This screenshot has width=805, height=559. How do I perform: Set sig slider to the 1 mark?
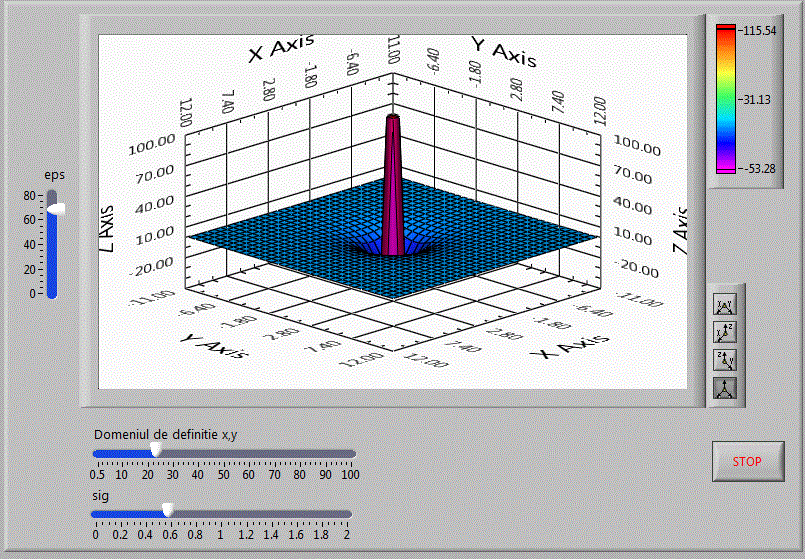click(x=221, y=515)
